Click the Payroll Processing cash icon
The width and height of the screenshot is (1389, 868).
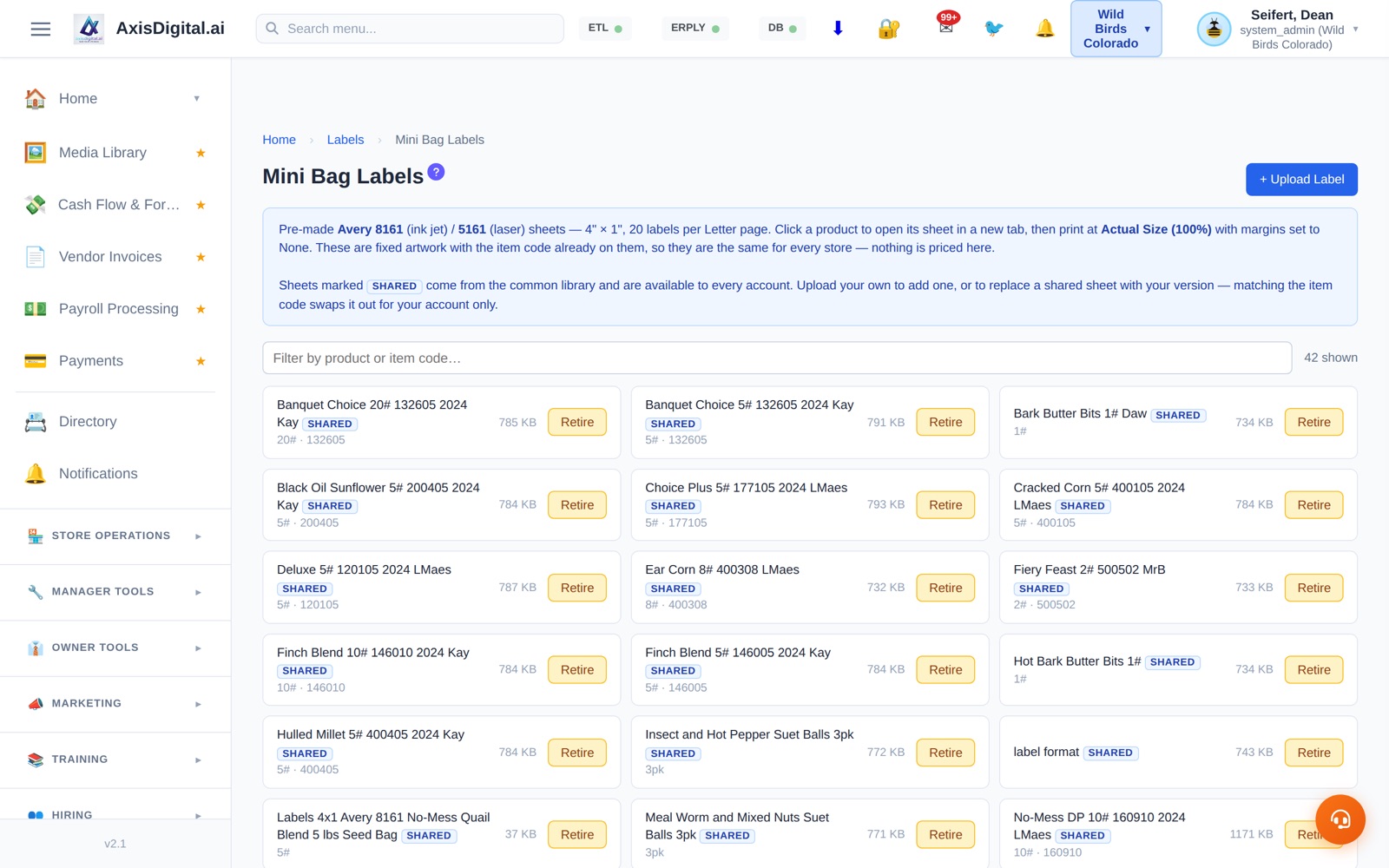(36, 309)
